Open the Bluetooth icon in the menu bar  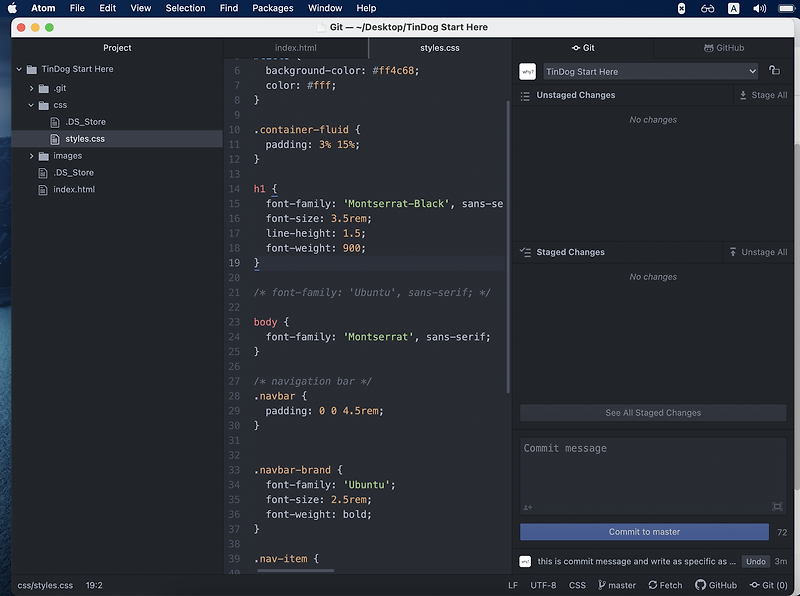click(681, 8)
